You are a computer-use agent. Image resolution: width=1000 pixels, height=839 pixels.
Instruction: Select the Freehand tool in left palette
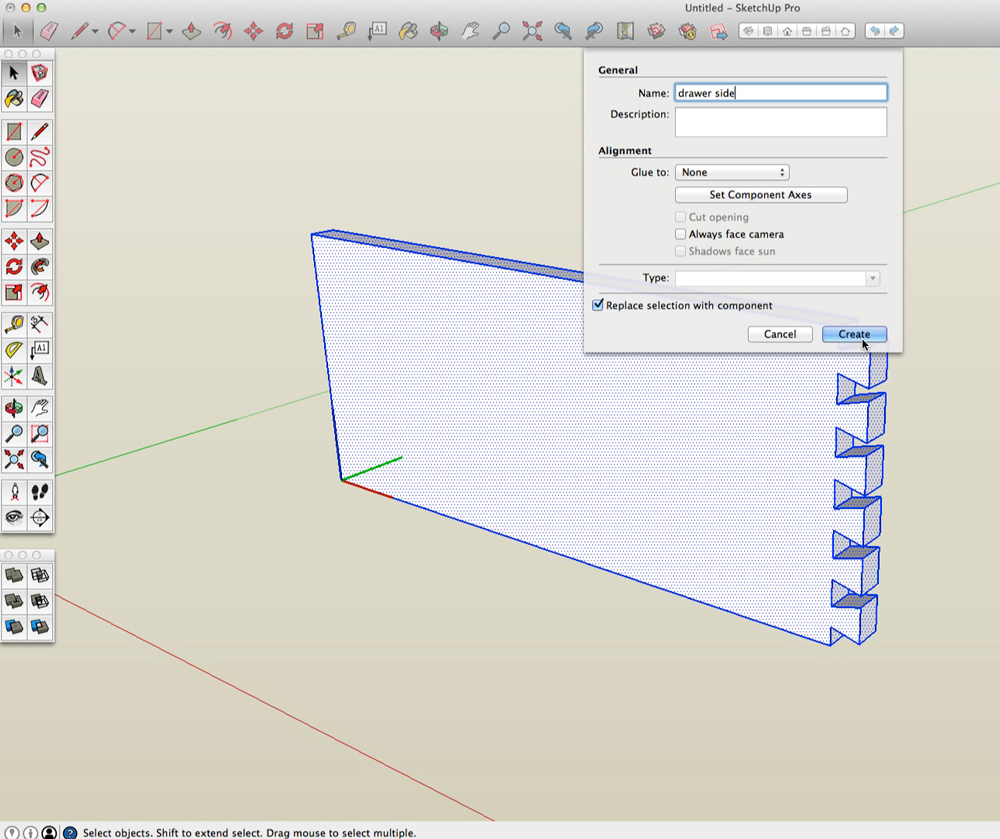coord(40,157)
